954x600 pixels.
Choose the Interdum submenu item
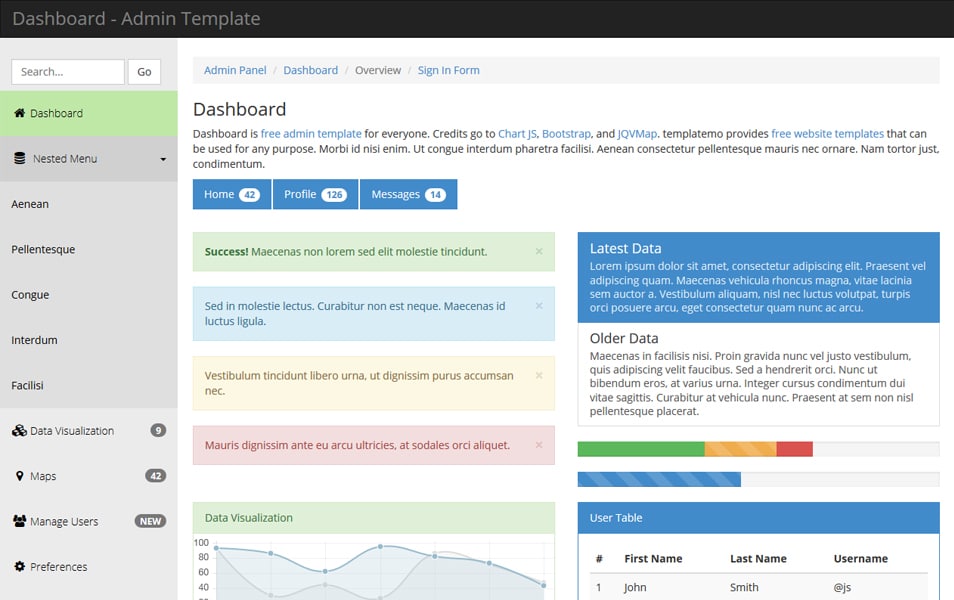point(89,340)
